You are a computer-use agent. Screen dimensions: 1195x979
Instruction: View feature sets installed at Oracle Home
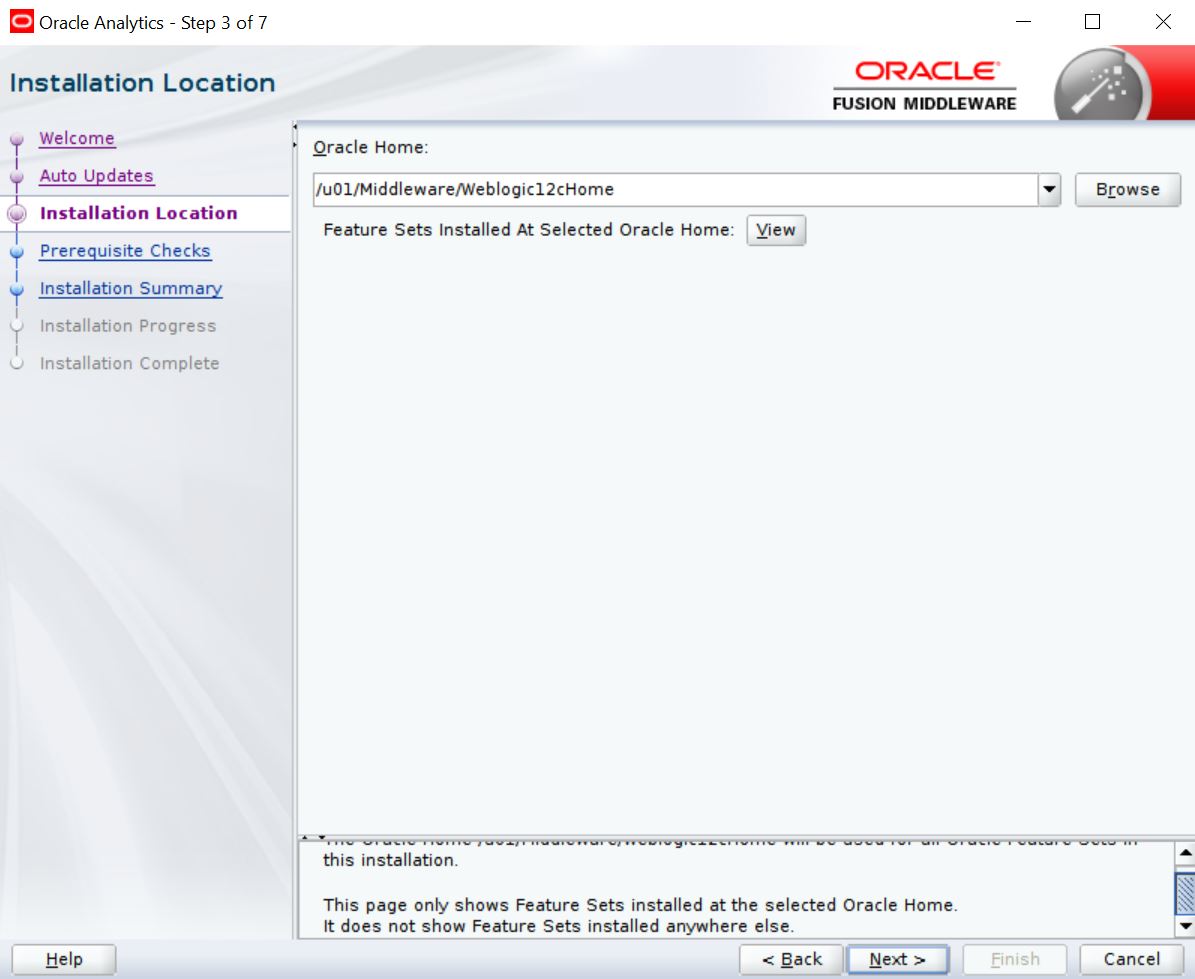point(776,230)
